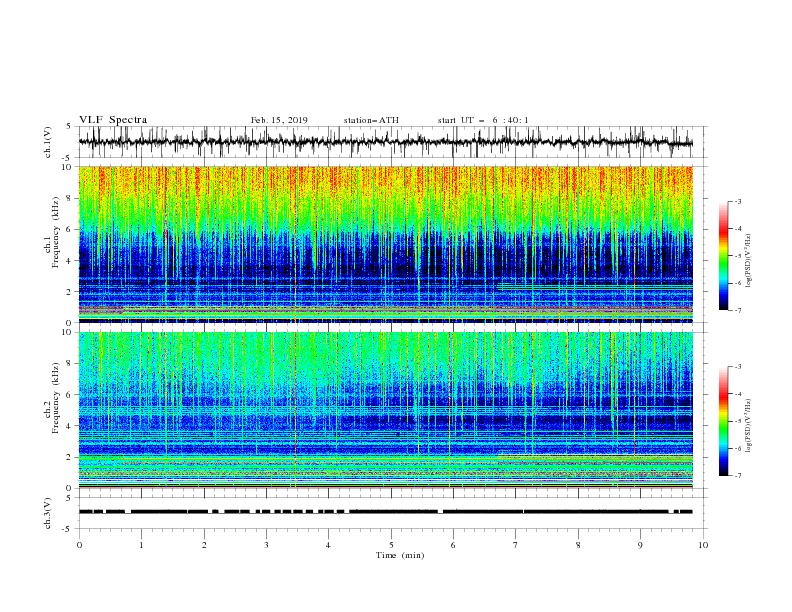
Task: Click the ch.1 color scale bar
Action: click(x=723, y=256)
